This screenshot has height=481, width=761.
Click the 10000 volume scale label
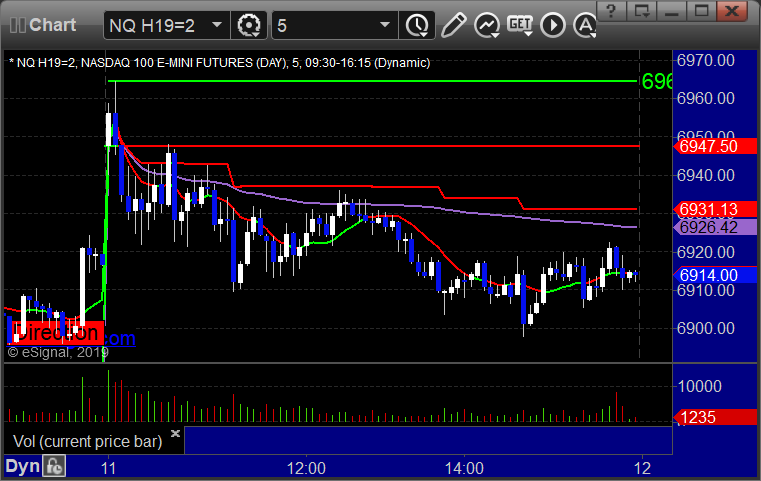point(699,386)
